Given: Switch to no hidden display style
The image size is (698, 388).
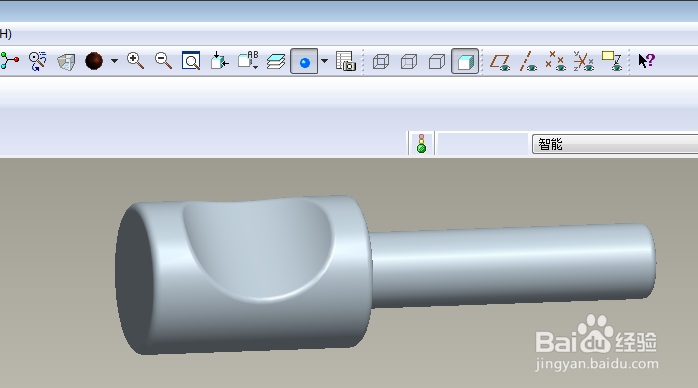Looking at the screenshot, I should point(437,61).
